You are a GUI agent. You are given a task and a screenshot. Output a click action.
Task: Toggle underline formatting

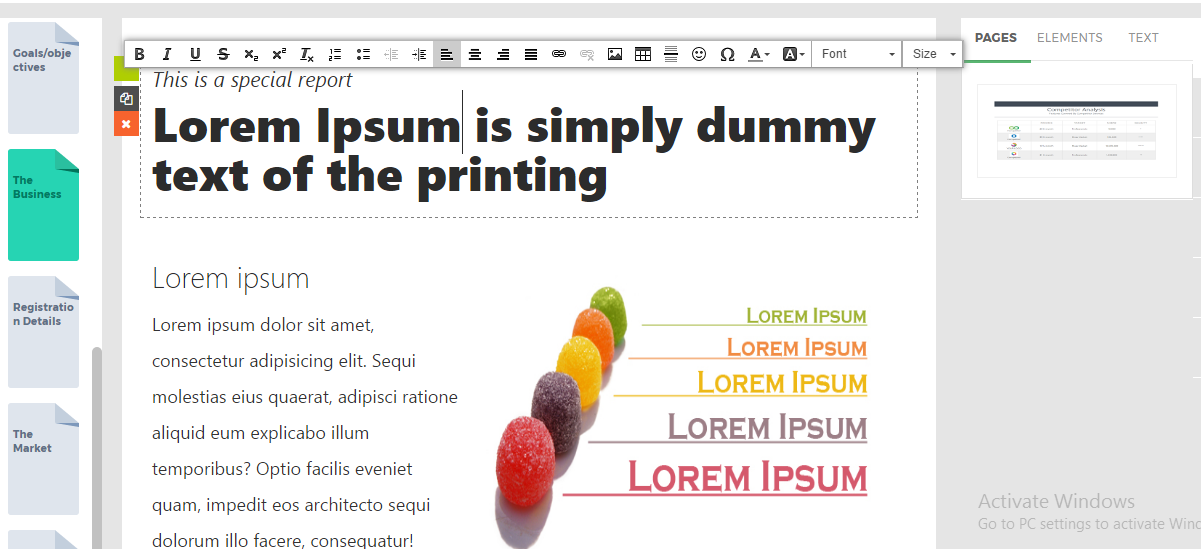pyautogui.click(x=195, y=54)
